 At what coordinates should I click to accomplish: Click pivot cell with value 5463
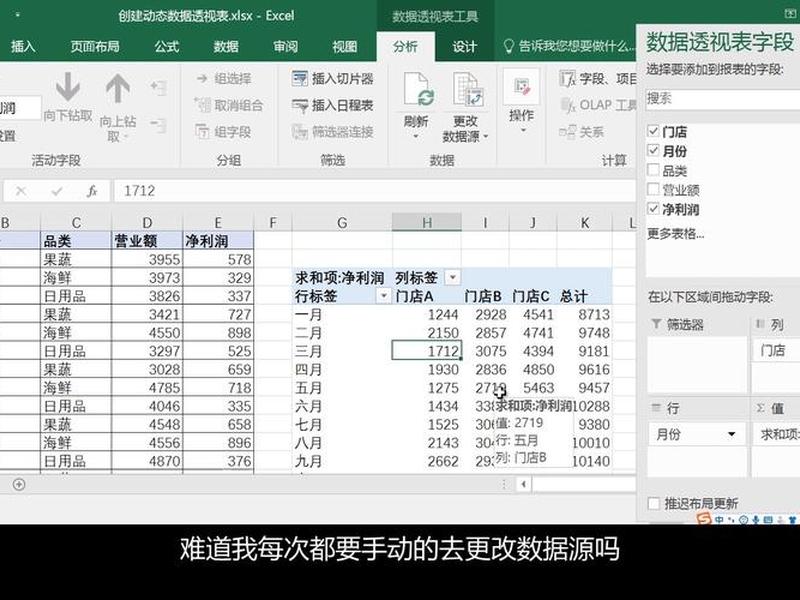tap(533, 388)
